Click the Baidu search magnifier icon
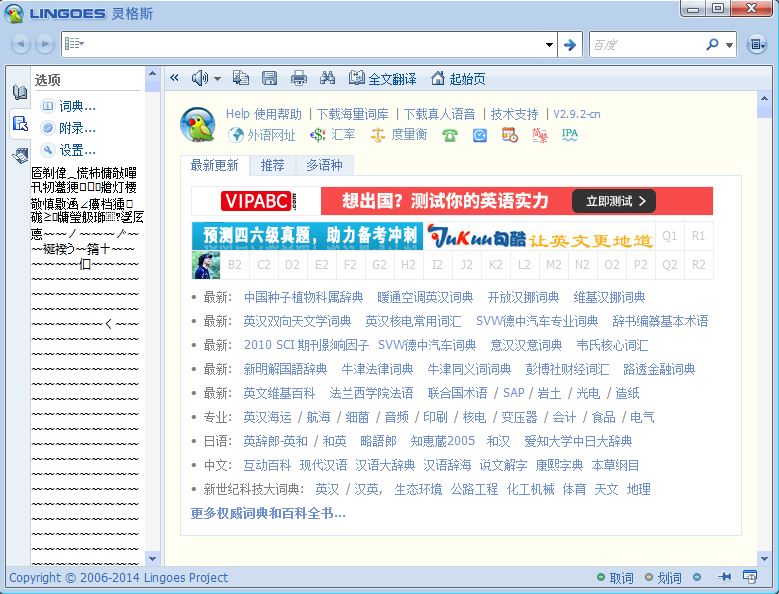 point(712,45)
